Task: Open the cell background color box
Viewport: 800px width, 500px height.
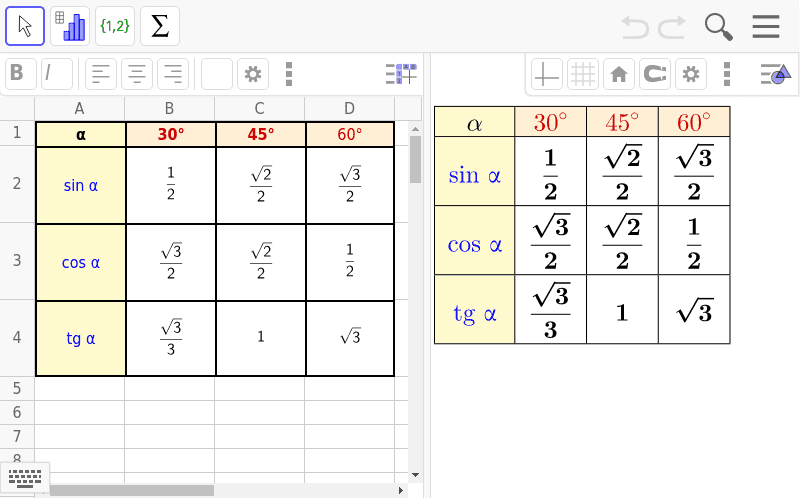Action: click(x=217, y=74)
